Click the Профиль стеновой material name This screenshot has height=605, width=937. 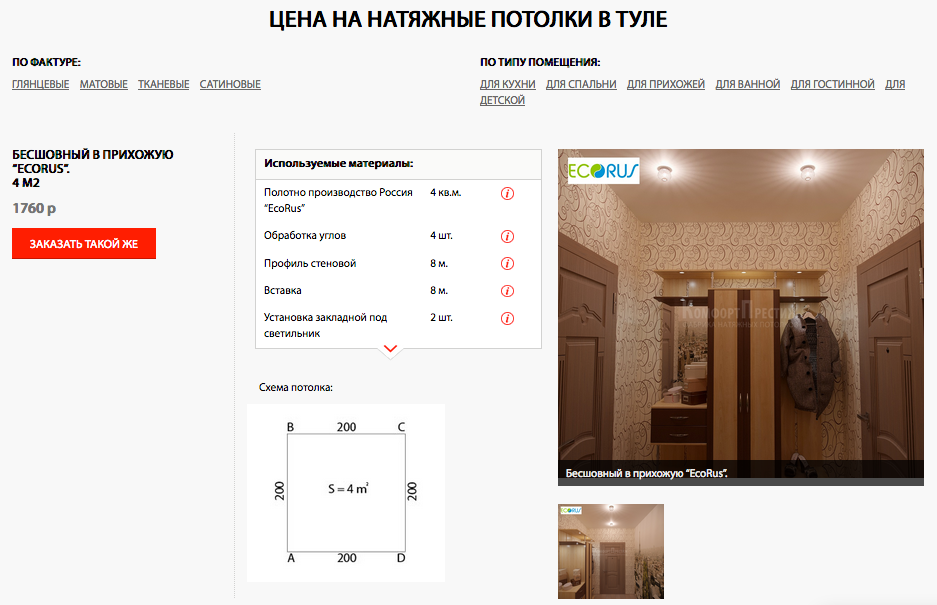[310, 263]
